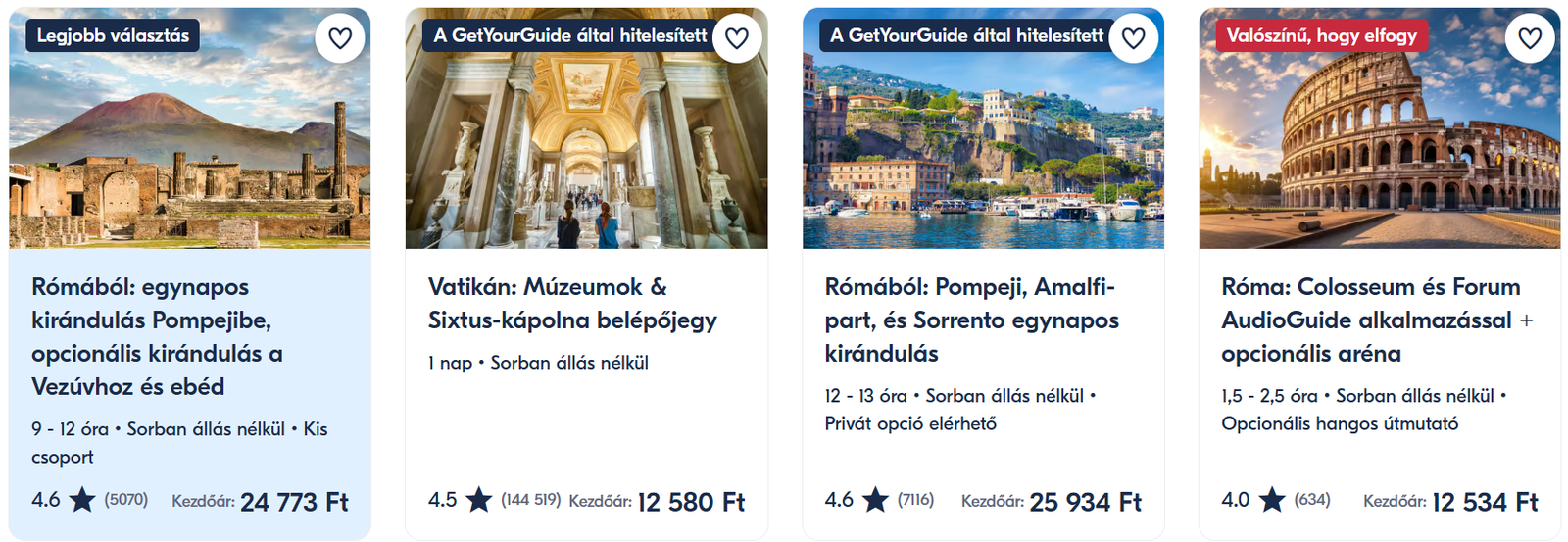Open the Sorrento coastline harbor photo
This screenshot has height=542, width=1568.
[x=983, y=147]
